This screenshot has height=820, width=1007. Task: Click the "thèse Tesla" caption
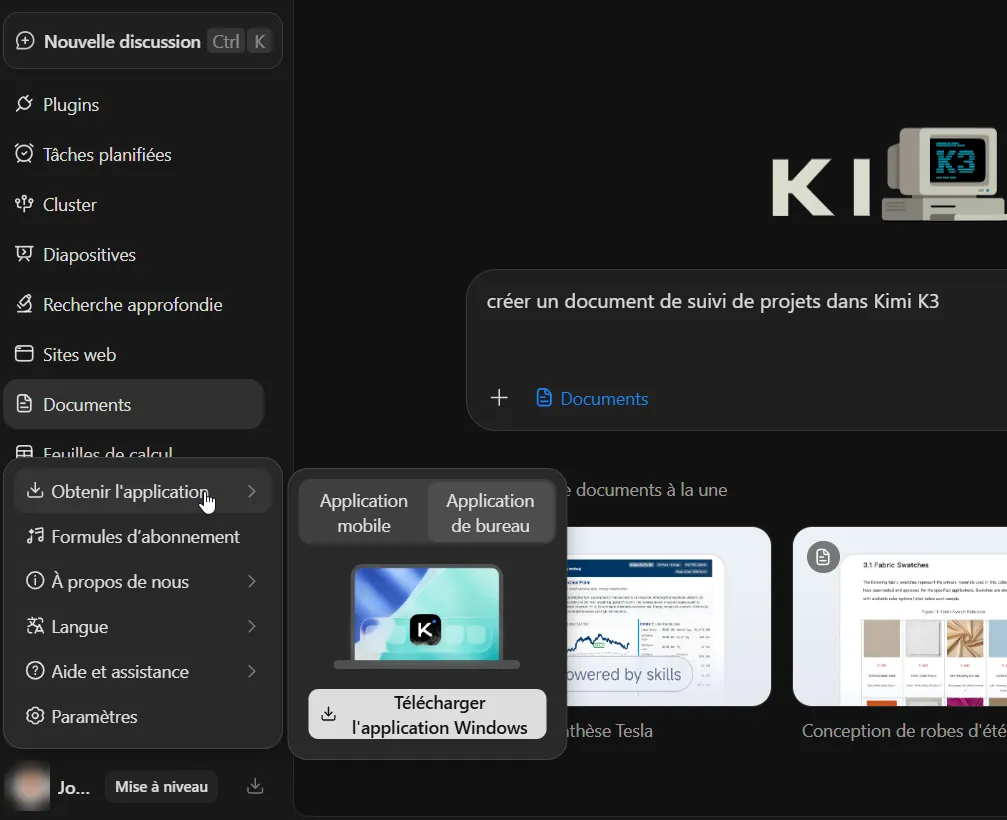coord(609,731)
